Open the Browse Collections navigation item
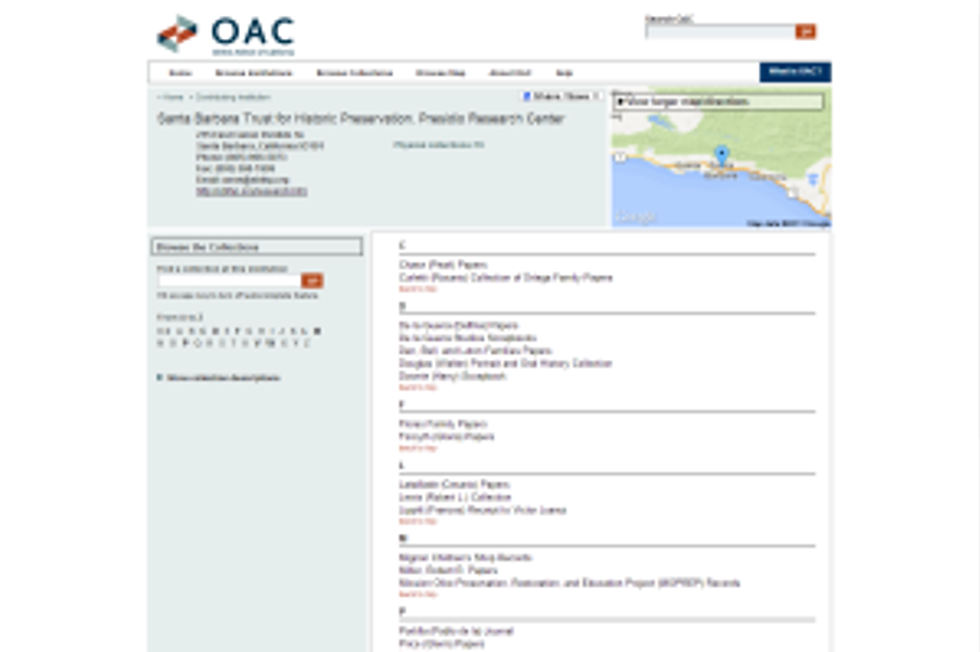This screenshot has width=980, height=652. pyautogui.click(x=354, y=73)
